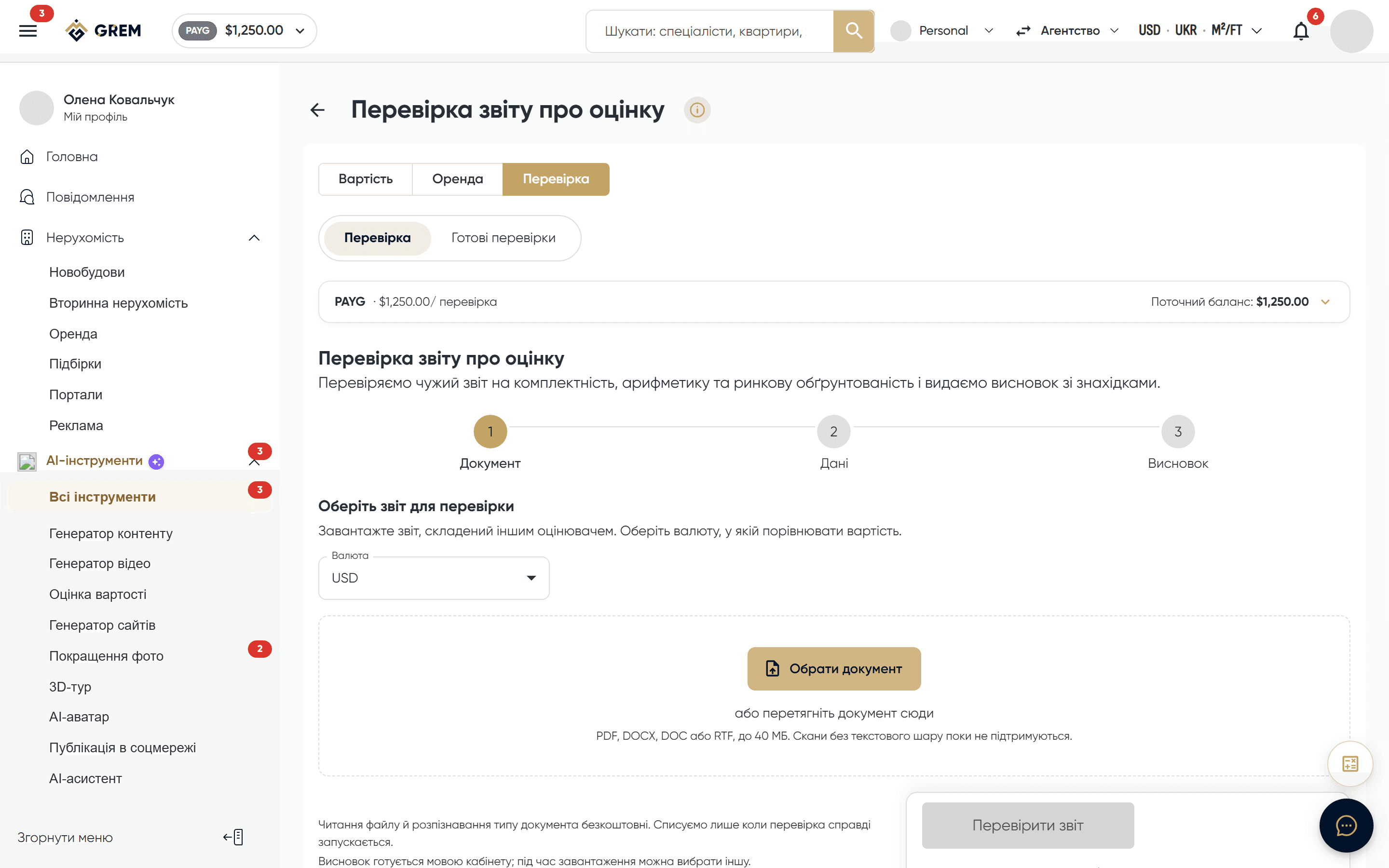Expand the Поточний баланс chevron

click(x=1325, y=302)
